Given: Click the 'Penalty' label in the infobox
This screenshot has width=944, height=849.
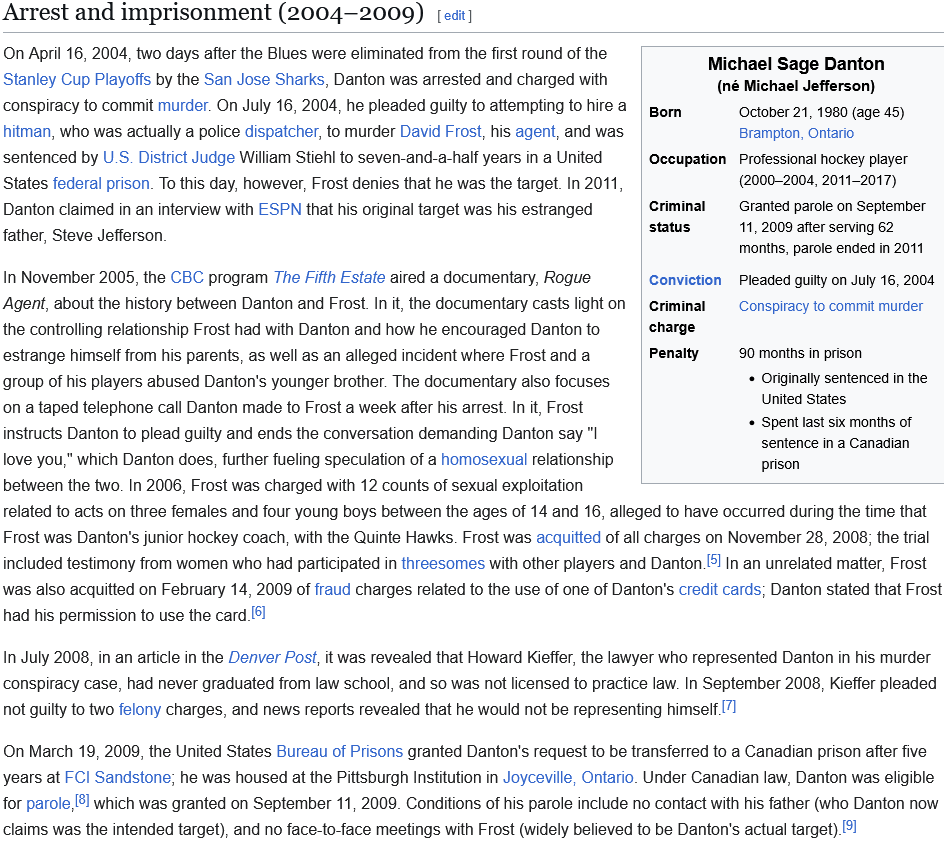Looking at the screenshot, I should point(674,353).
